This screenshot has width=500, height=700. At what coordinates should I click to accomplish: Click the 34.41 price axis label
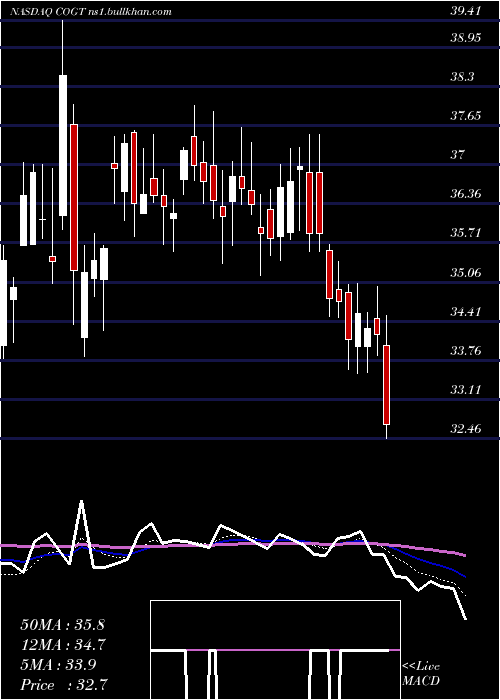466,311
